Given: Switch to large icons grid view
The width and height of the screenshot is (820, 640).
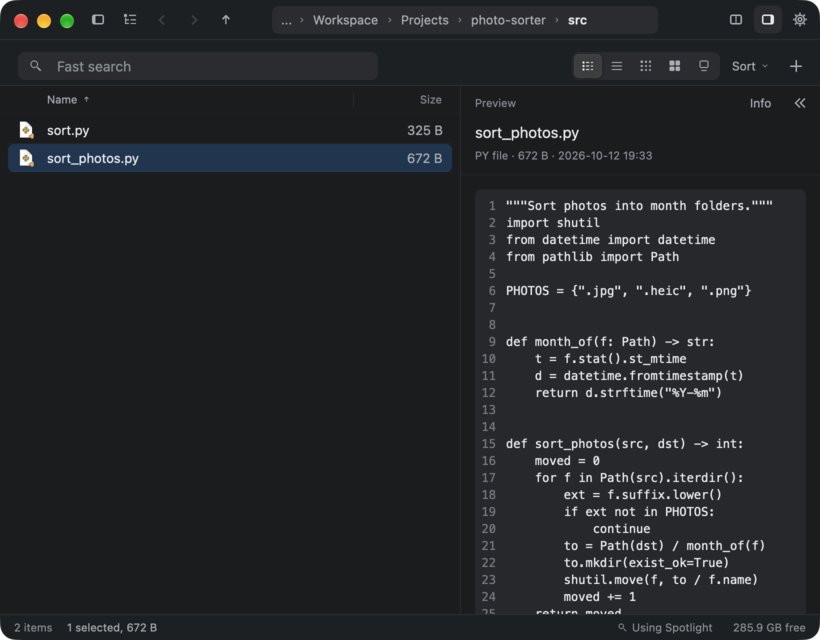Looking at the screenshot, I should pos(675,66).
